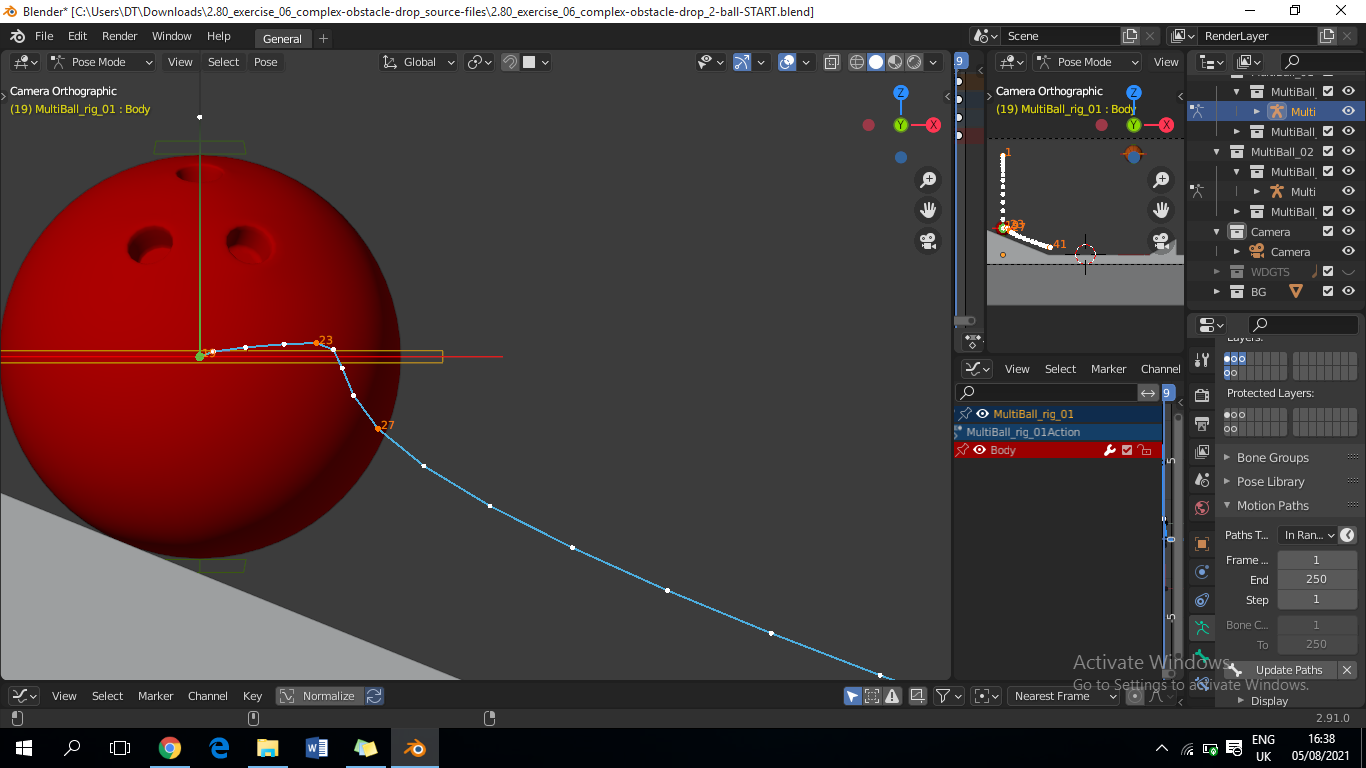This screenshot has height=768, width=1366.
Task: Click the zoom magnifier icon in main viewport
Action: tap(928, 180)
